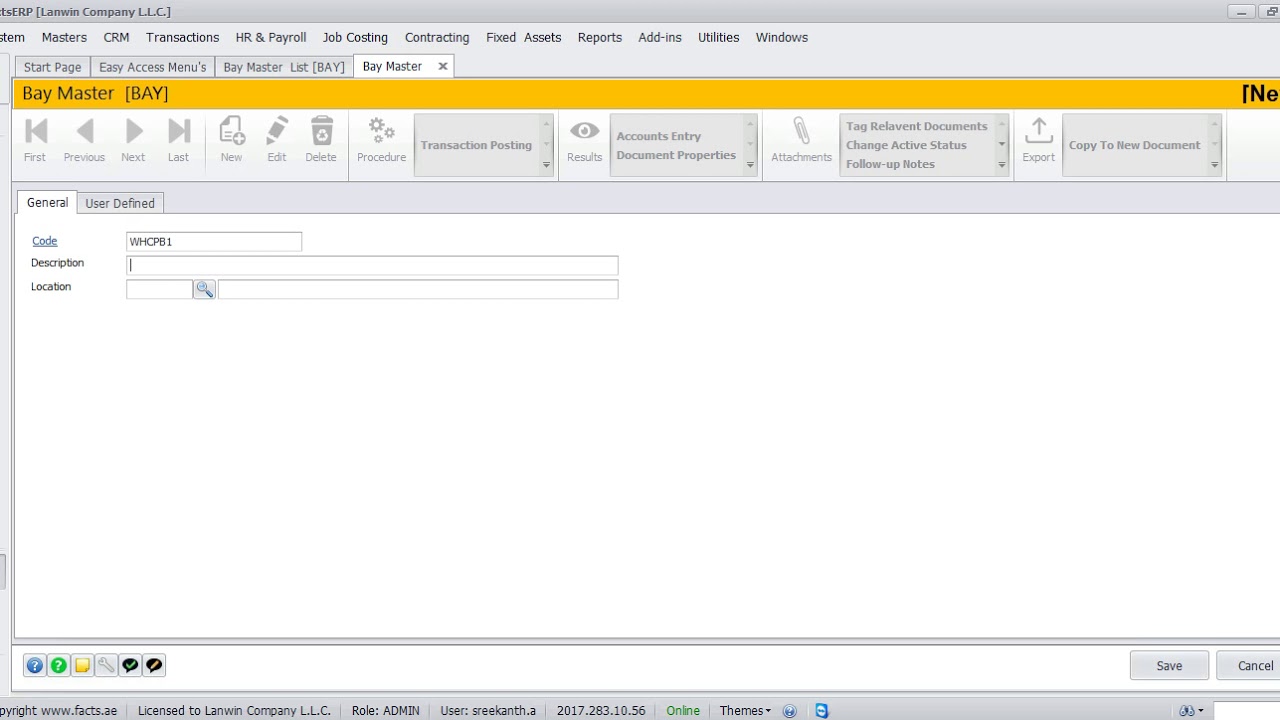Image resolution: width=1280 pixels, height=720 pixels.
Task: Expand the Copy To New Document list
Action: (1215, 164)
